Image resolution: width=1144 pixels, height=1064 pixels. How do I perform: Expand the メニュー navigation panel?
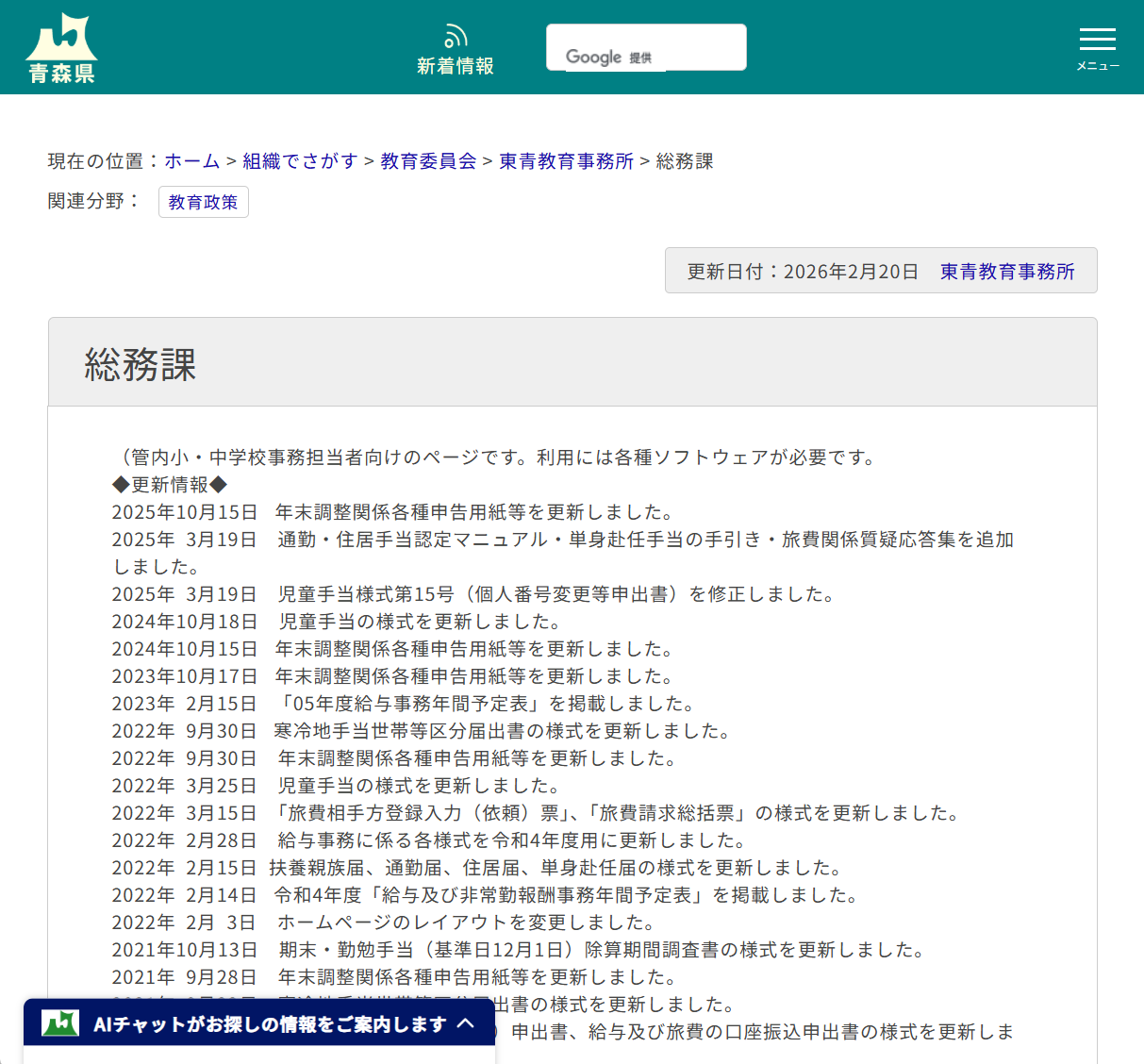pyautogui.click(x=1097, y=47)
